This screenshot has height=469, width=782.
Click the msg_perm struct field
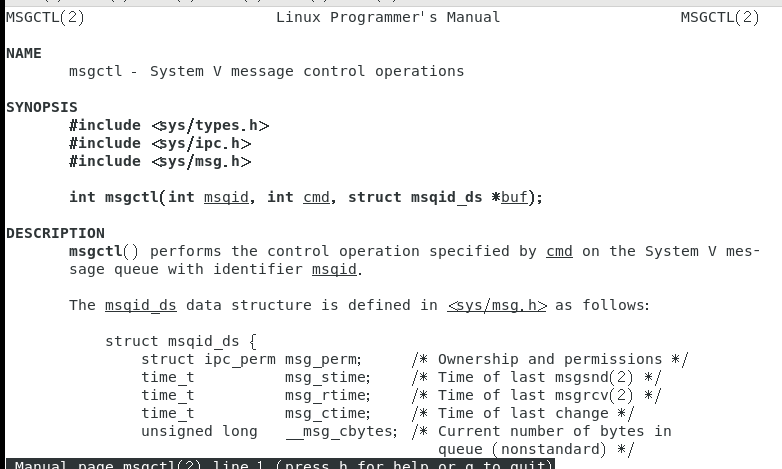pyautogui.click(x=321, y=359)
